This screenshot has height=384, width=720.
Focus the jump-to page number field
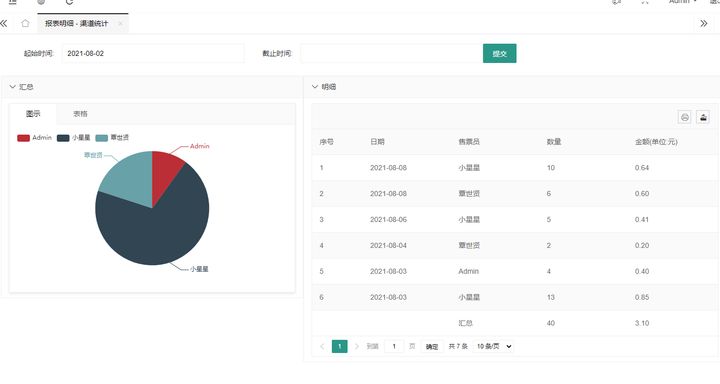pyautogui.click(x=394, y=346)
